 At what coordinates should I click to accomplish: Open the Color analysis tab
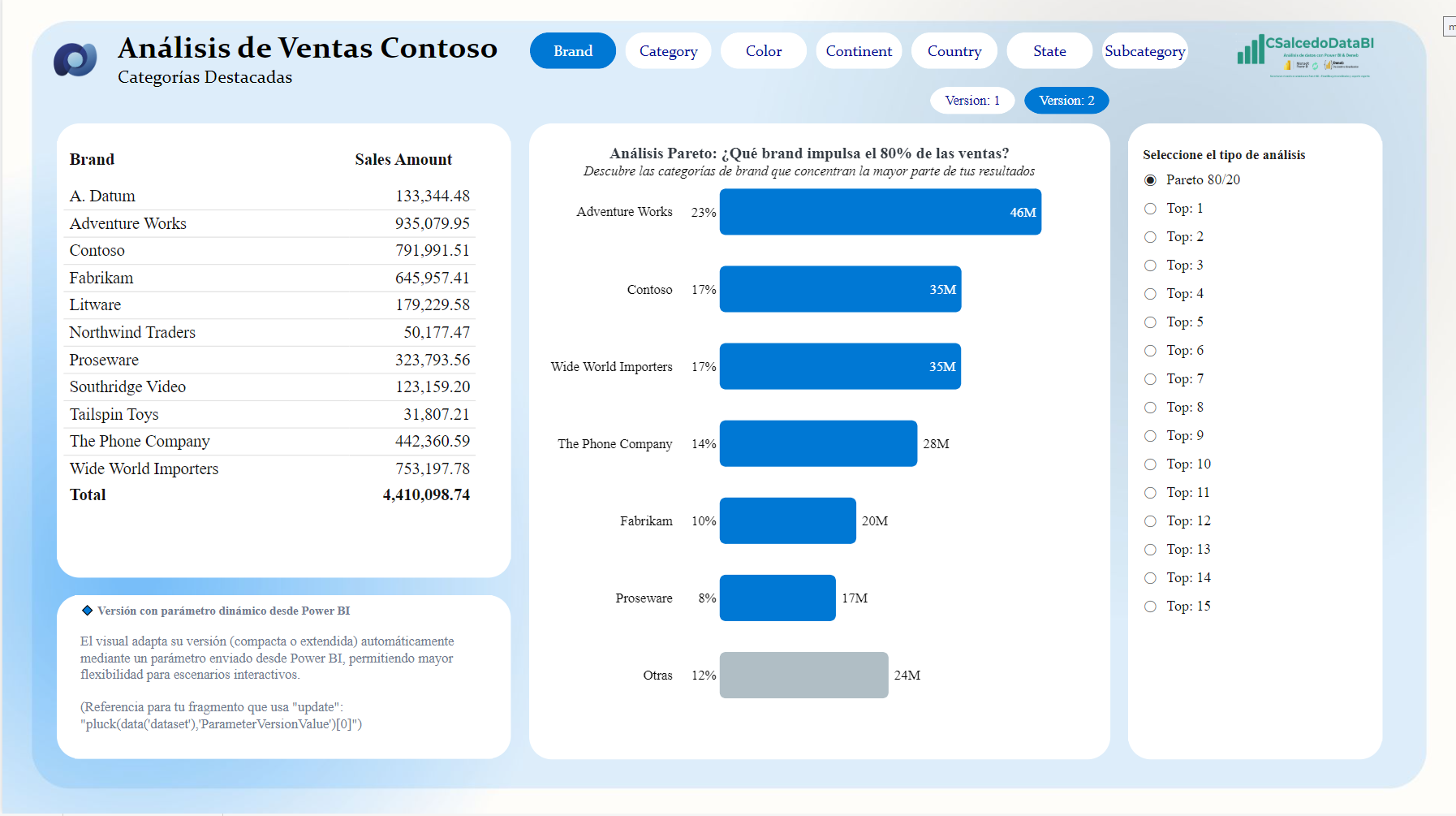point(763,50)
